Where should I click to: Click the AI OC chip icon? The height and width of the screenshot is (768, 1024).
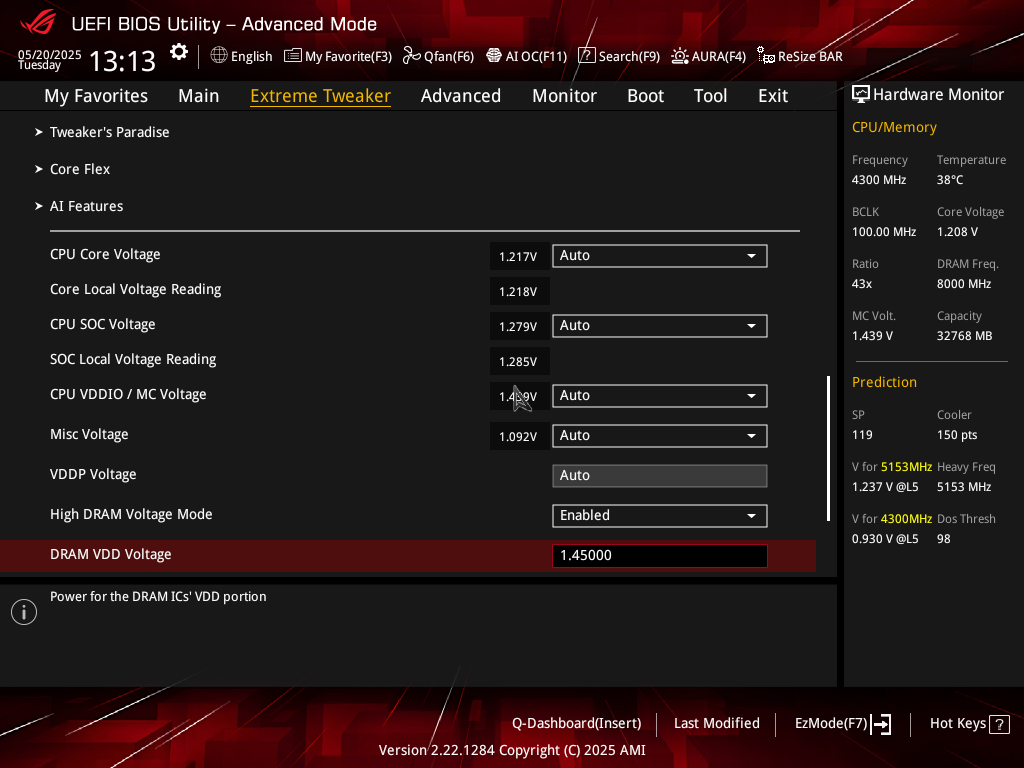[x=494, y=56]
